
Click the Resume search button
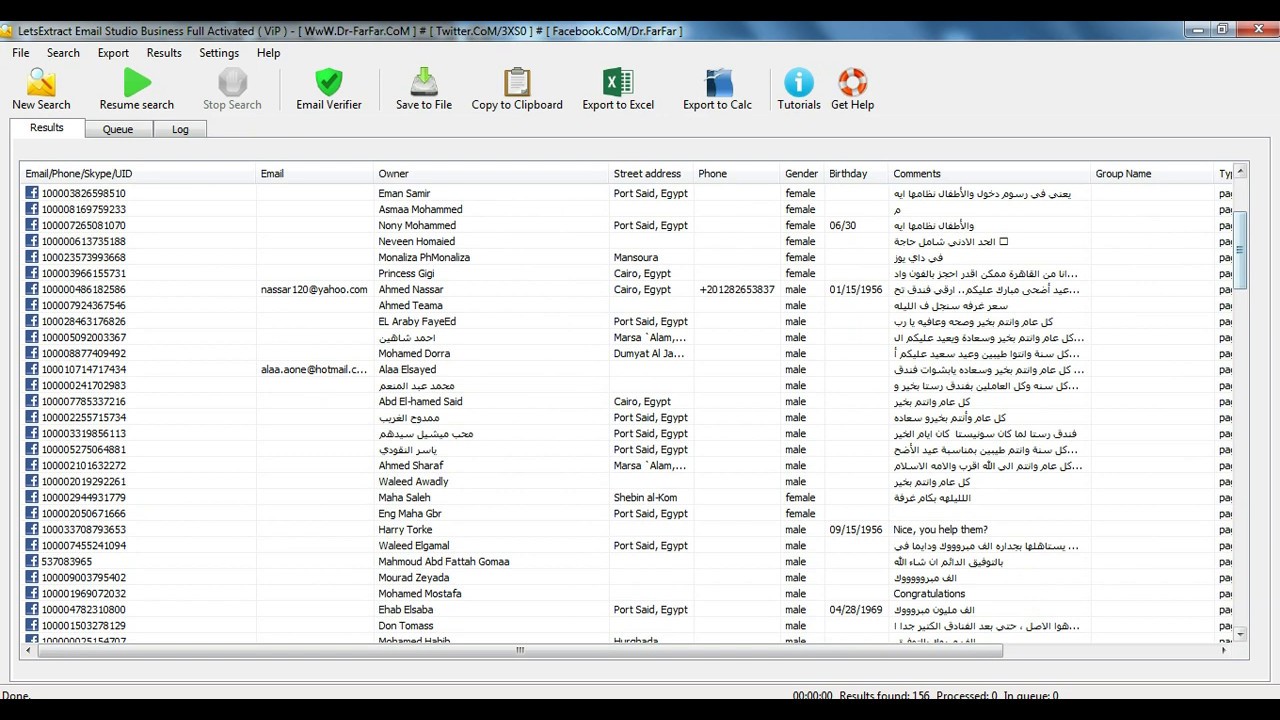pyautogui.click(x=137, y=88)
